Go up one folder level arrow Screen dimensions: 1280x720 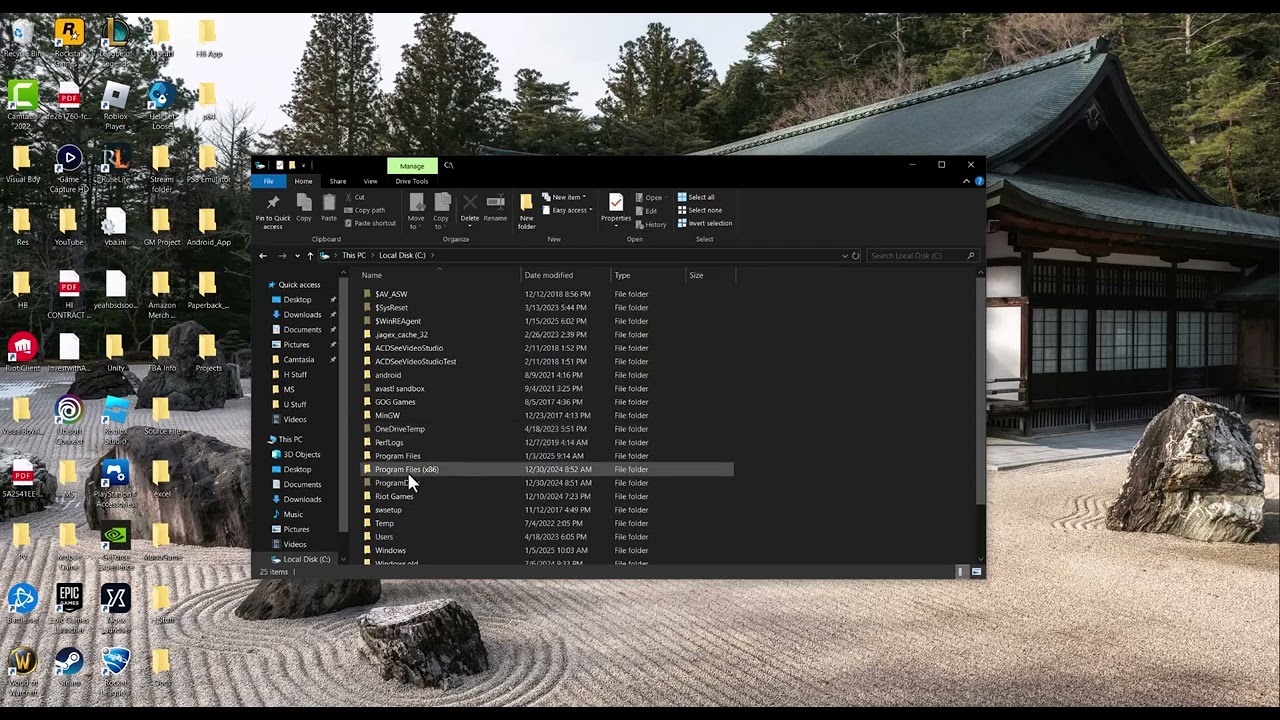(310, 256)
